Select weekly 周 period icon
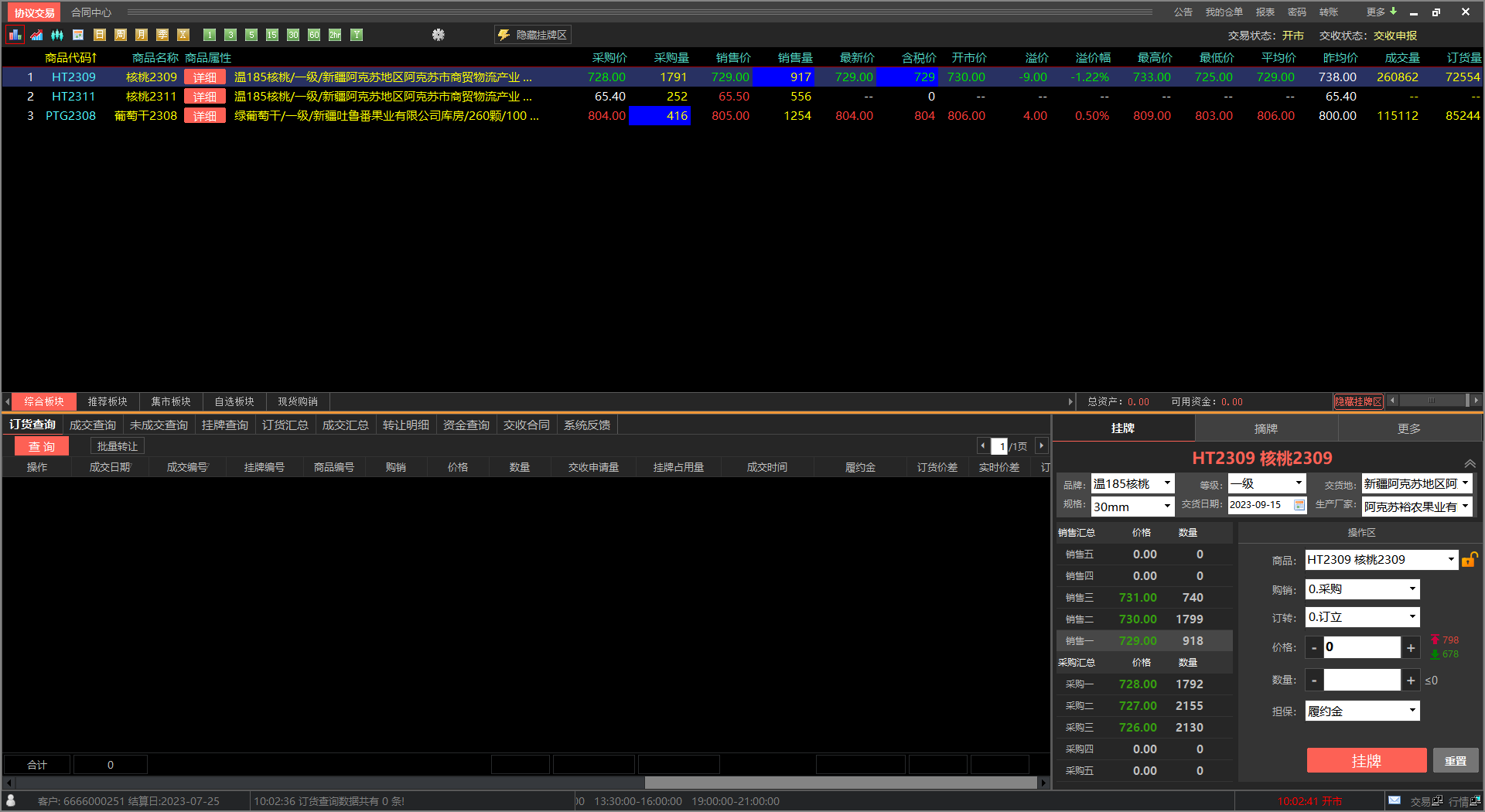 coord(120,35)
